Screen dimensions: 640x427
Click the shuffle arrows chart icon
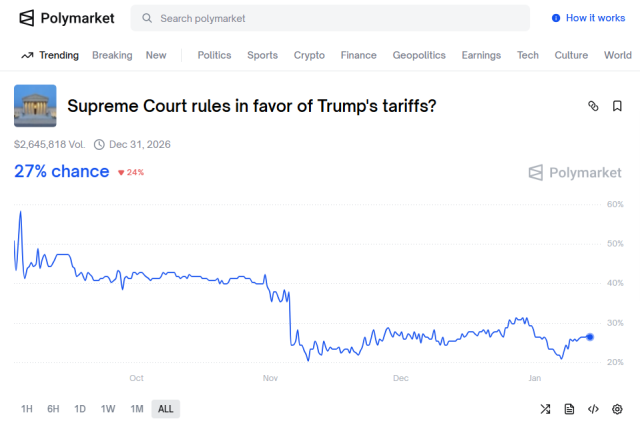(545, 409)
